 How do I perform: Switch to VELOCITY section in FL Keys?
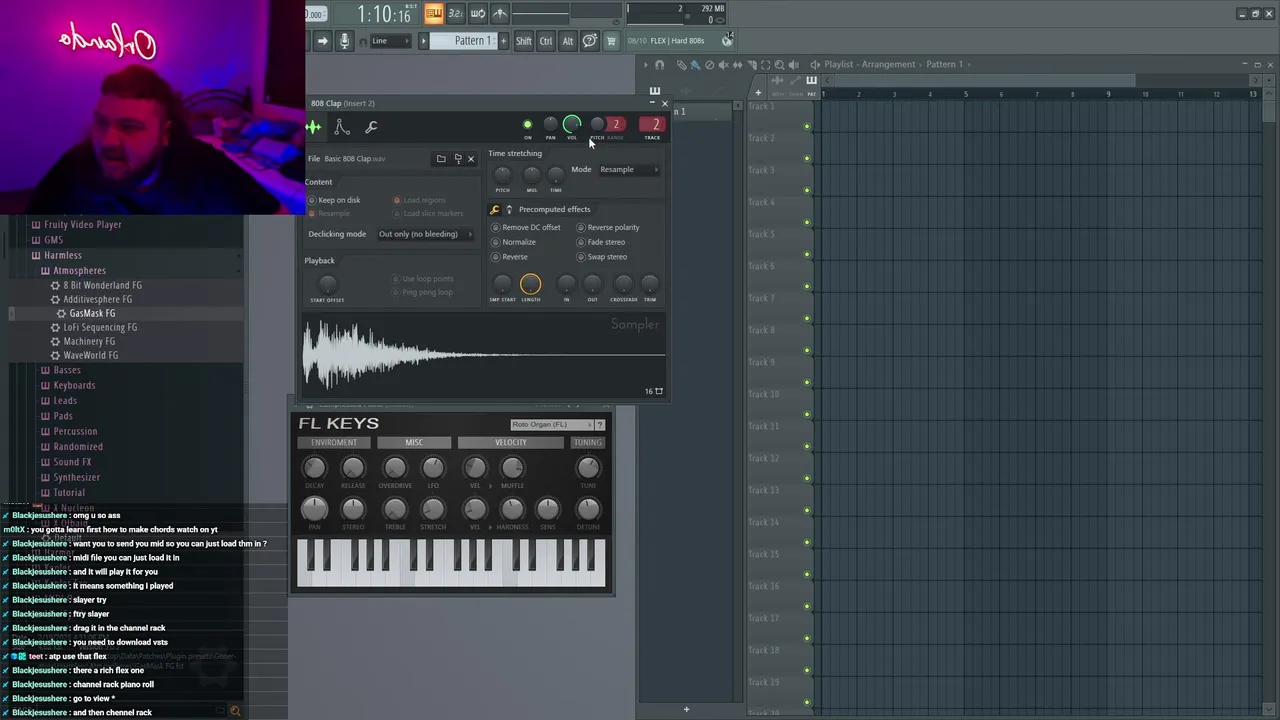(510, 442)
